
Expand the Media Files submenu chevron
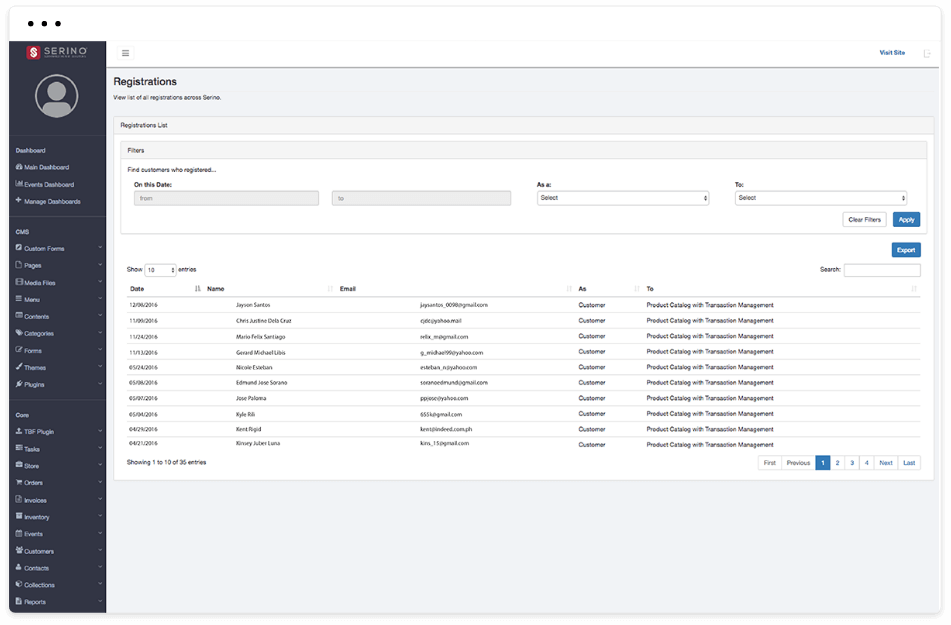(100, 282)
